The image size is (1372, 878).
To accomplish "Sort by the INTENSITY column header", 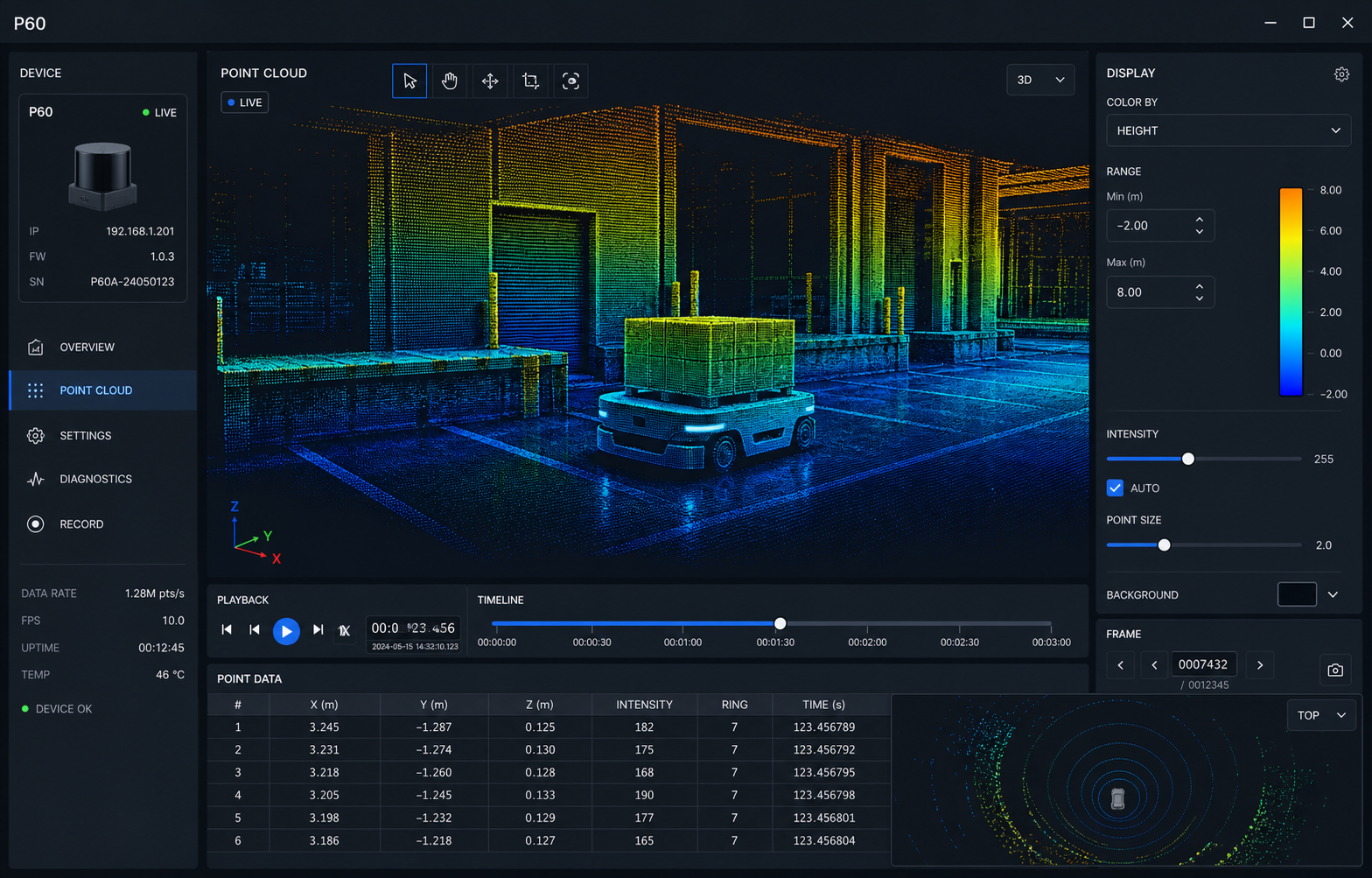I will pyautogui.click(x=644, y=705).
